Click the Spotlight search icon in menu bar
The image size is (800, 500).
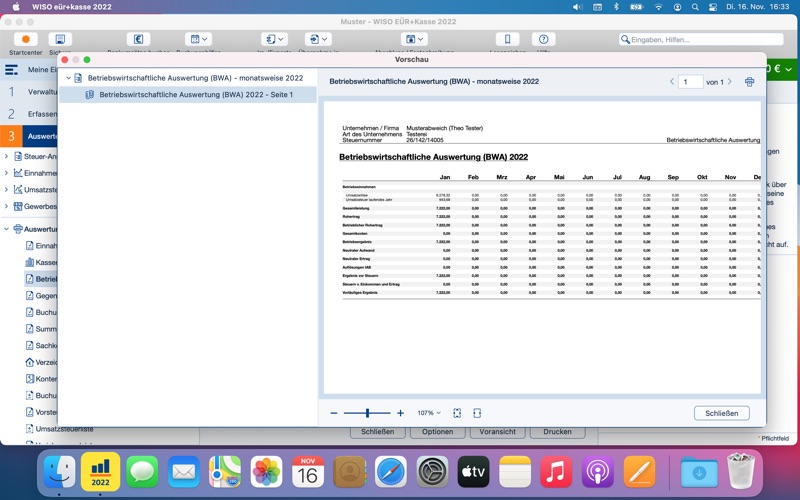tap(695, 7)
